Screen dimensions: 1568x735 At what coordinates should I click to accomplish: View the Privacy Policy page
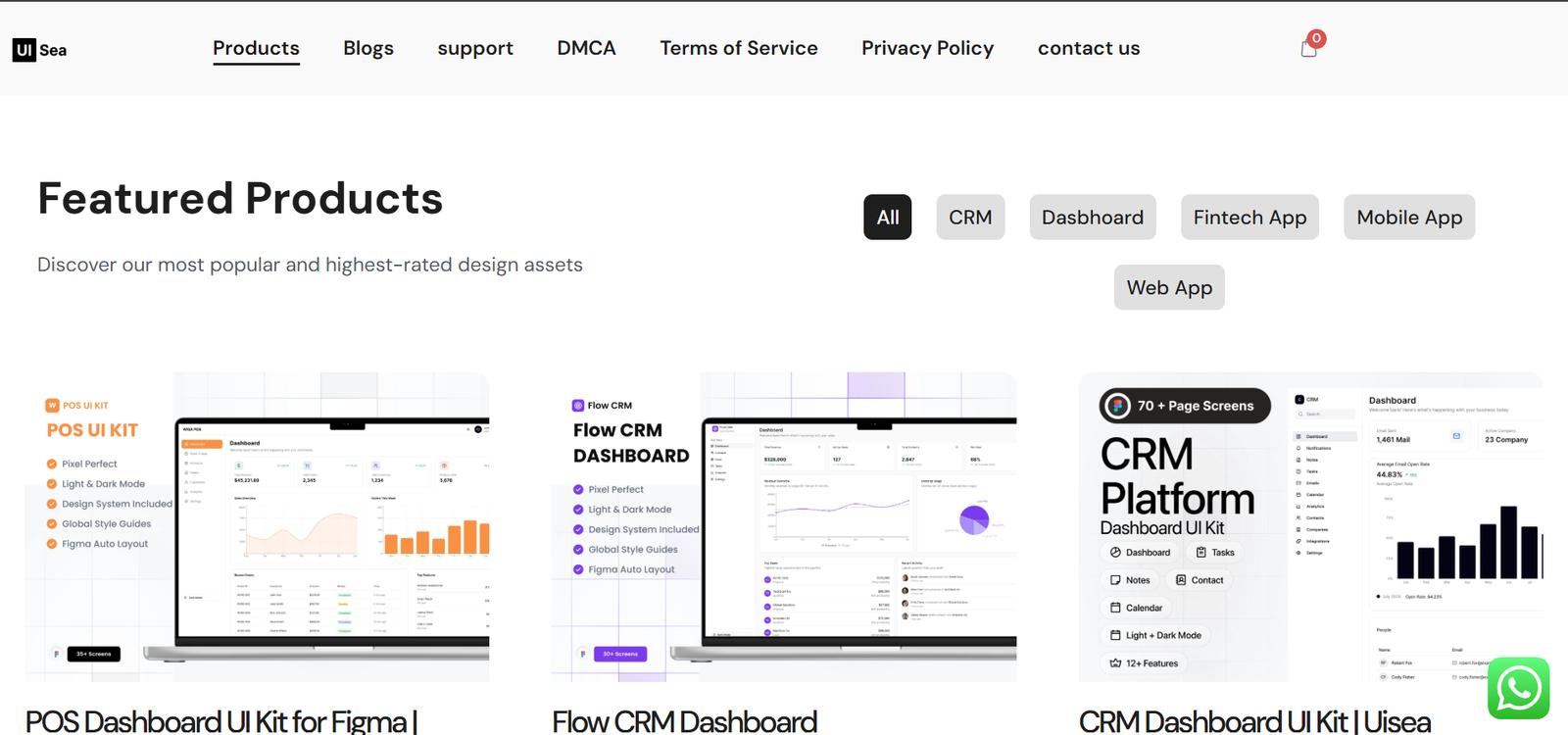point(927,48)
